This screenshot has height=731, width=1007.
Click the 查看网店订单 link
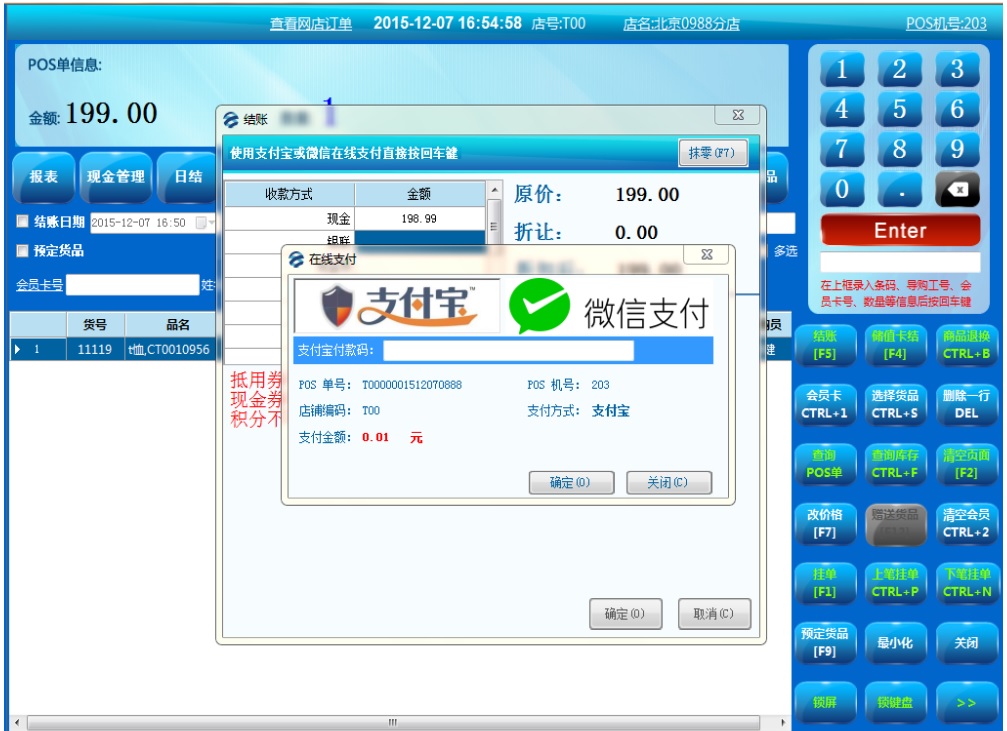click(x=311, y=24)
